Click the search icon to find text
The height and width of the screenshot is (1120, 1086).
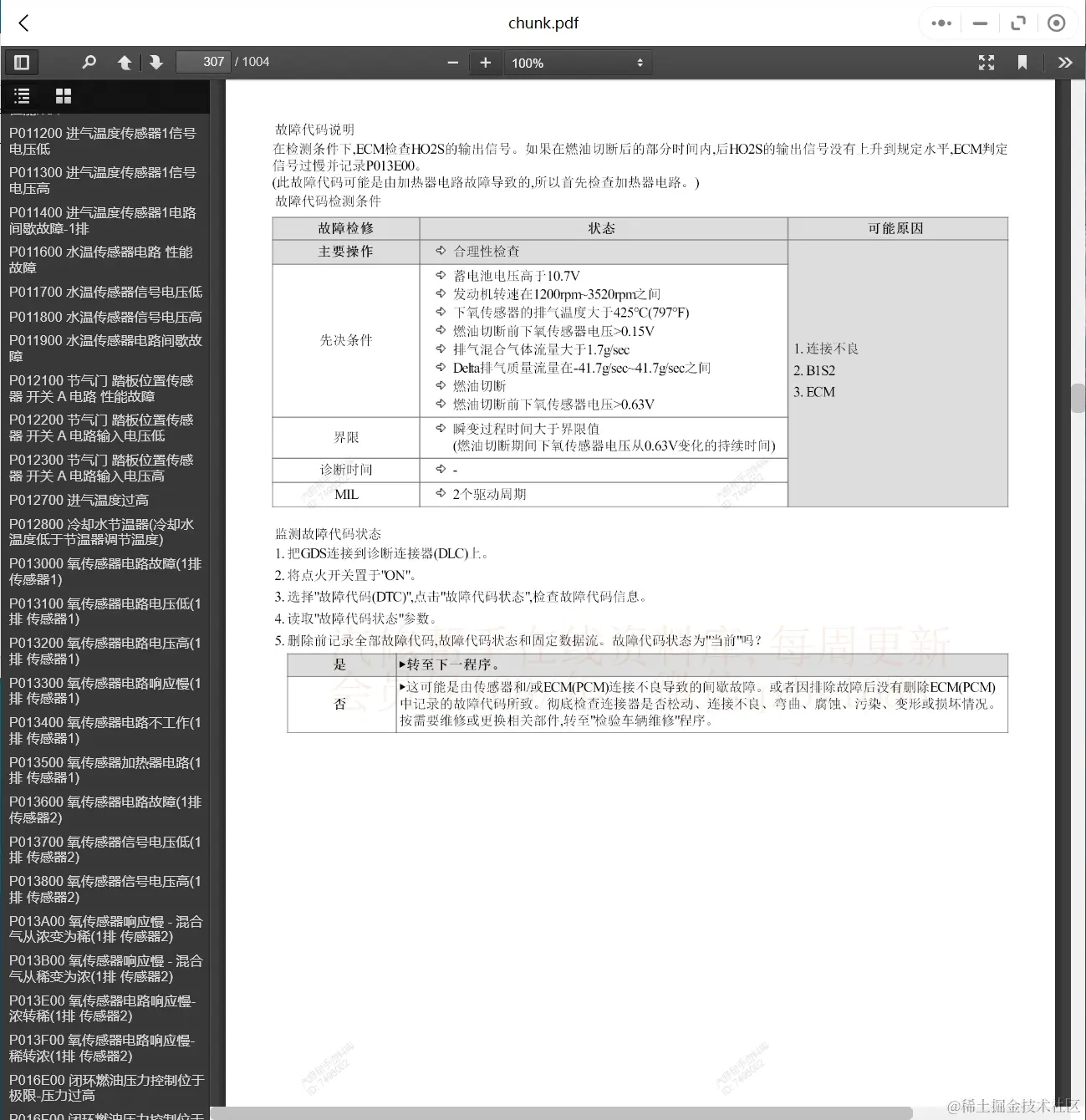point(89,62)
